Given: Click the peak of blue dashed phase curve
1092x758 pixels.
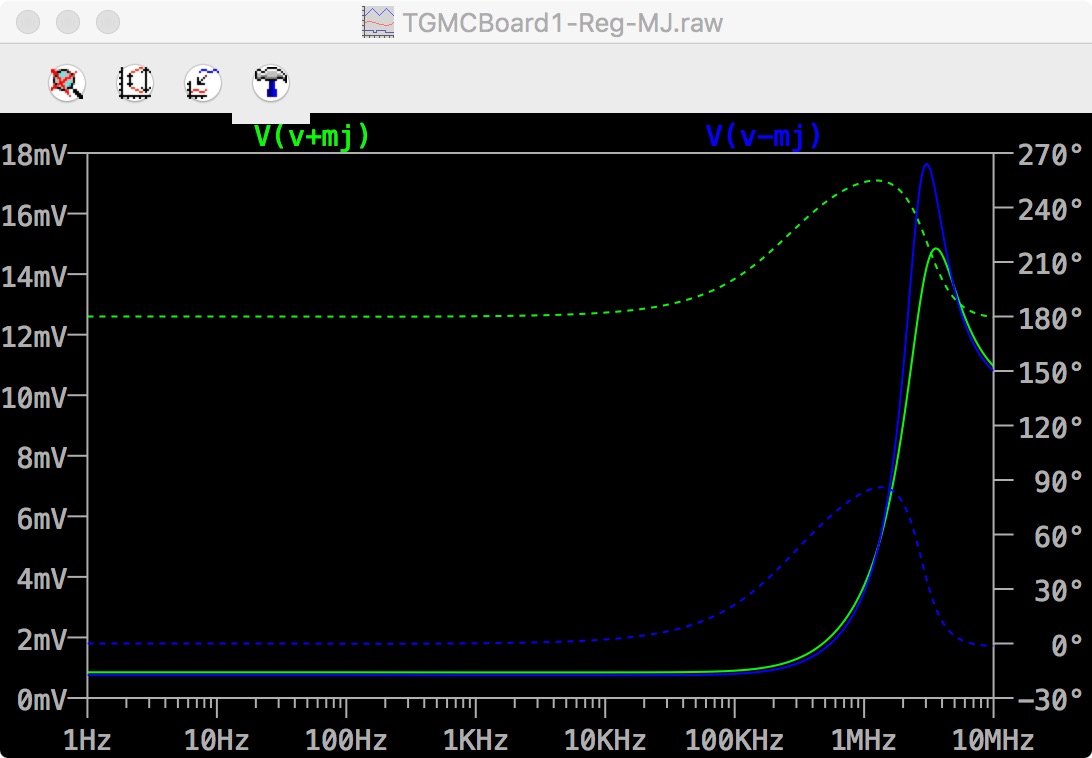Looking at the screenshot, I should [883, 488].
